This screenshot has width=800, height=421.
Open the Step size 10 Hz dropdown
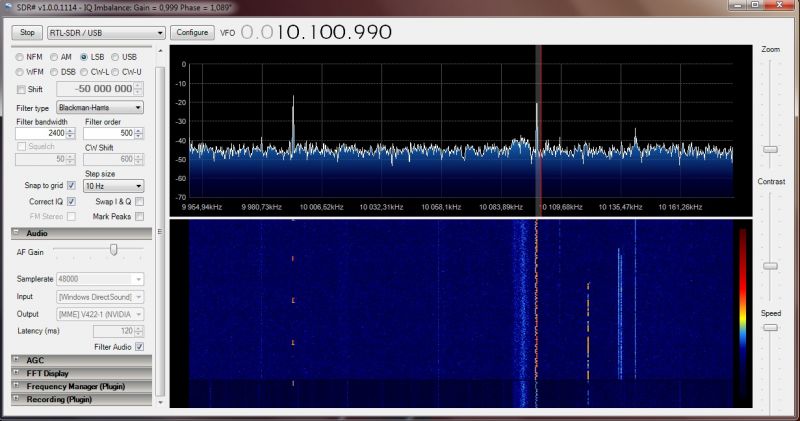113,186
